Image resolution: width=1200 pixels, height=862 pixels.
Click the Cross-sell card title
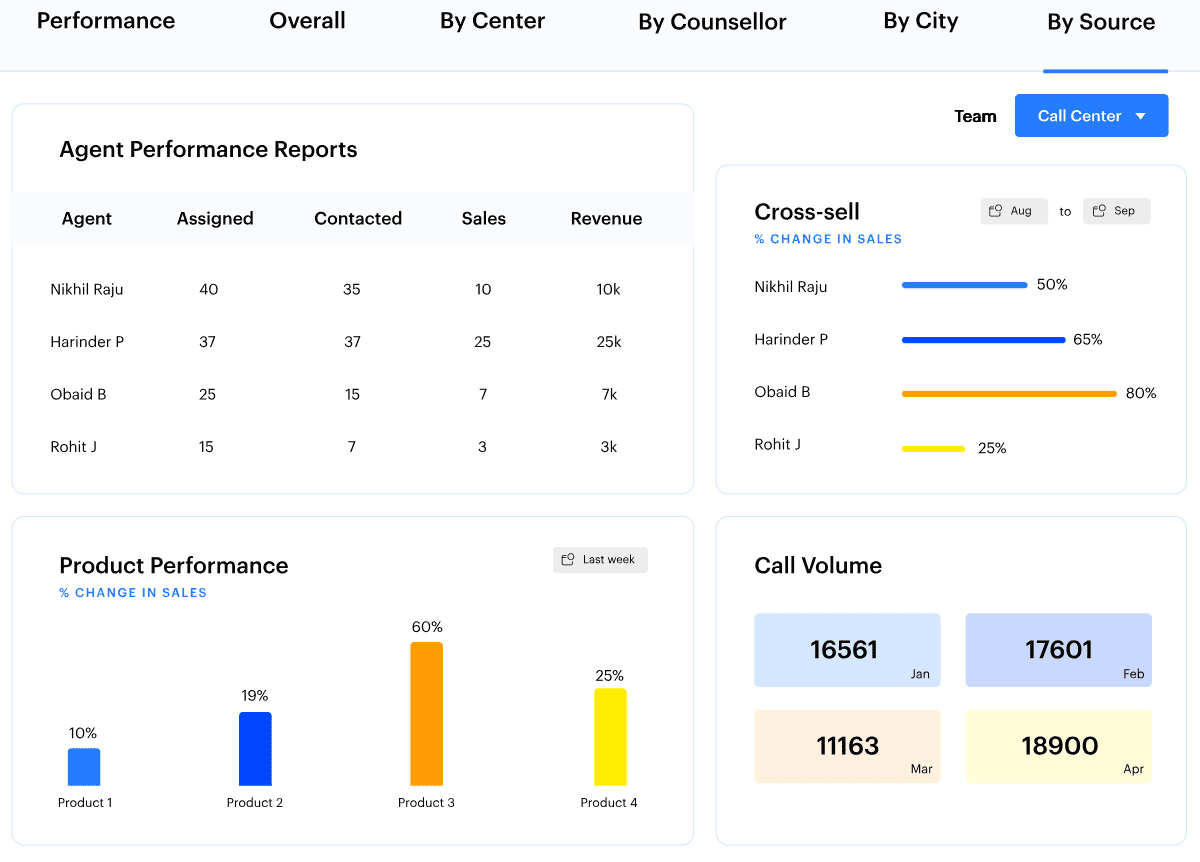click(x=807, y=212)
